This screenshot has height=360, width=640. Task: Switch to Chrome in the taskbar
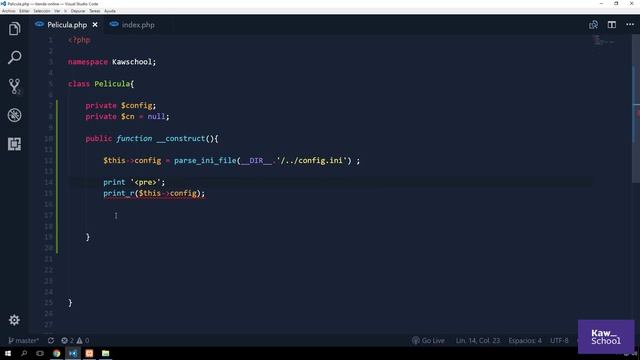click(x=56, y=353)
